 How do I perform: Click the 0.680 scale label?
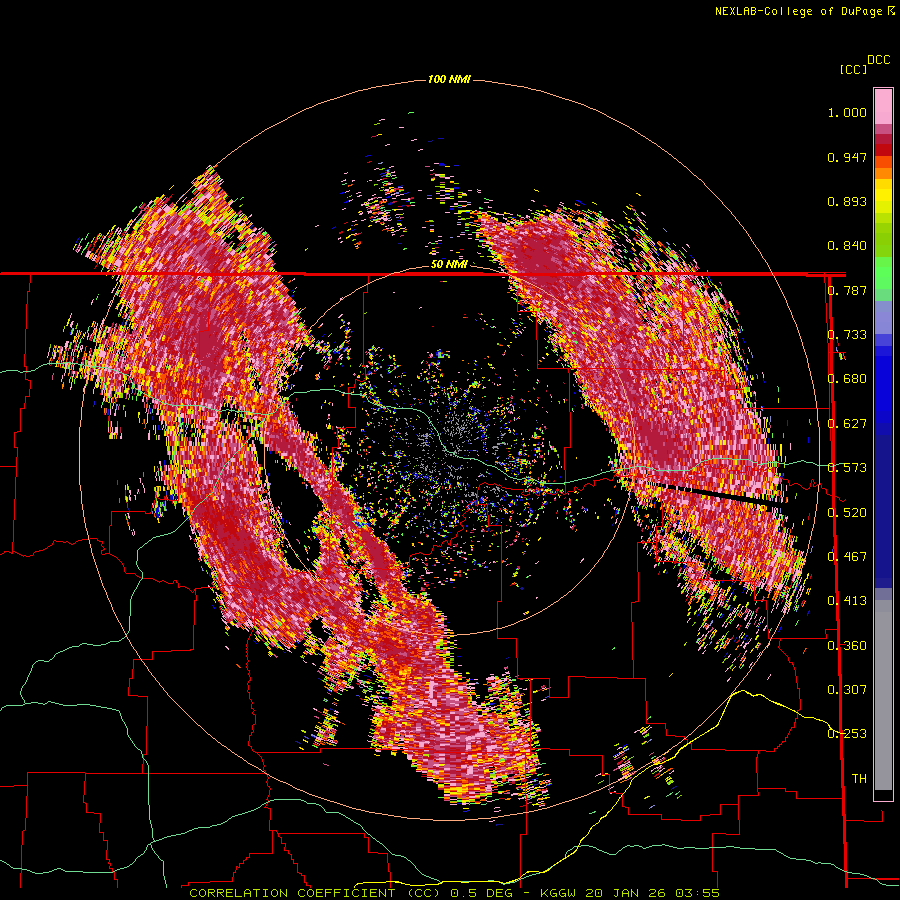tap(847, 379)
